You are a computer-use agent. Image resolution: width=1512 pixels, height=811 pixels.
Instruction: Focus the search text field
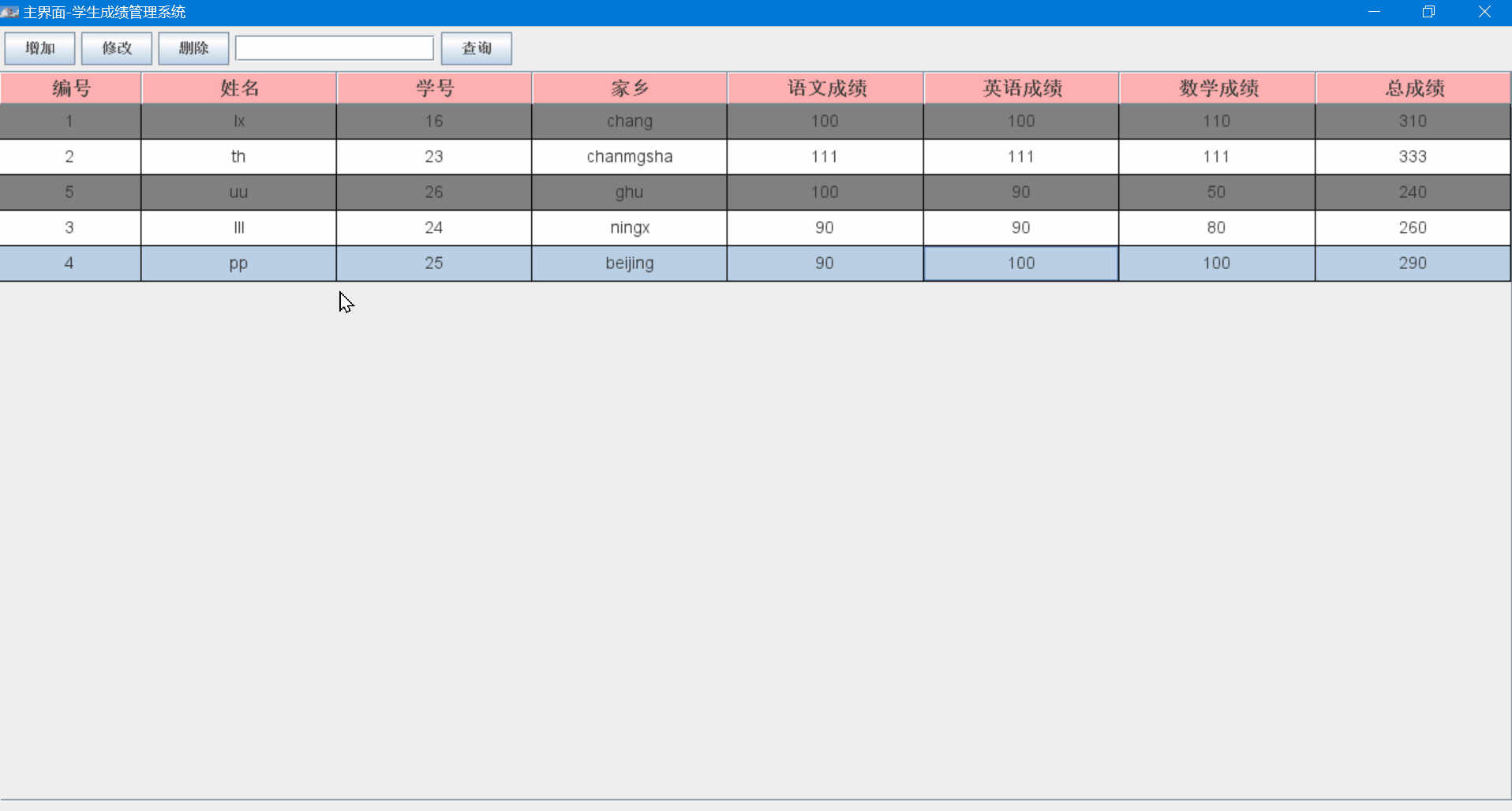(x=335, y=48)
